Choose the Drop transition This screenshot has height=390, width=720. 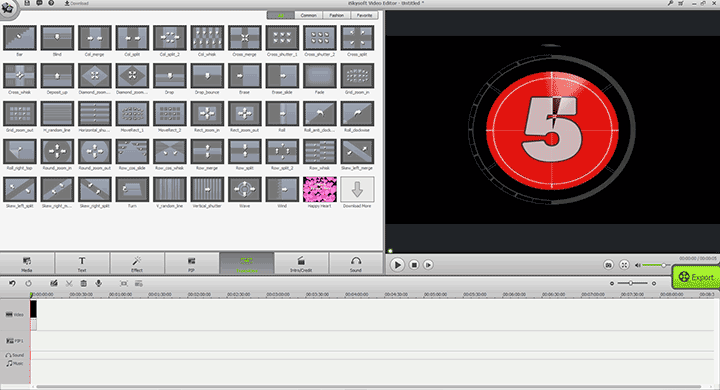point(170,76)
